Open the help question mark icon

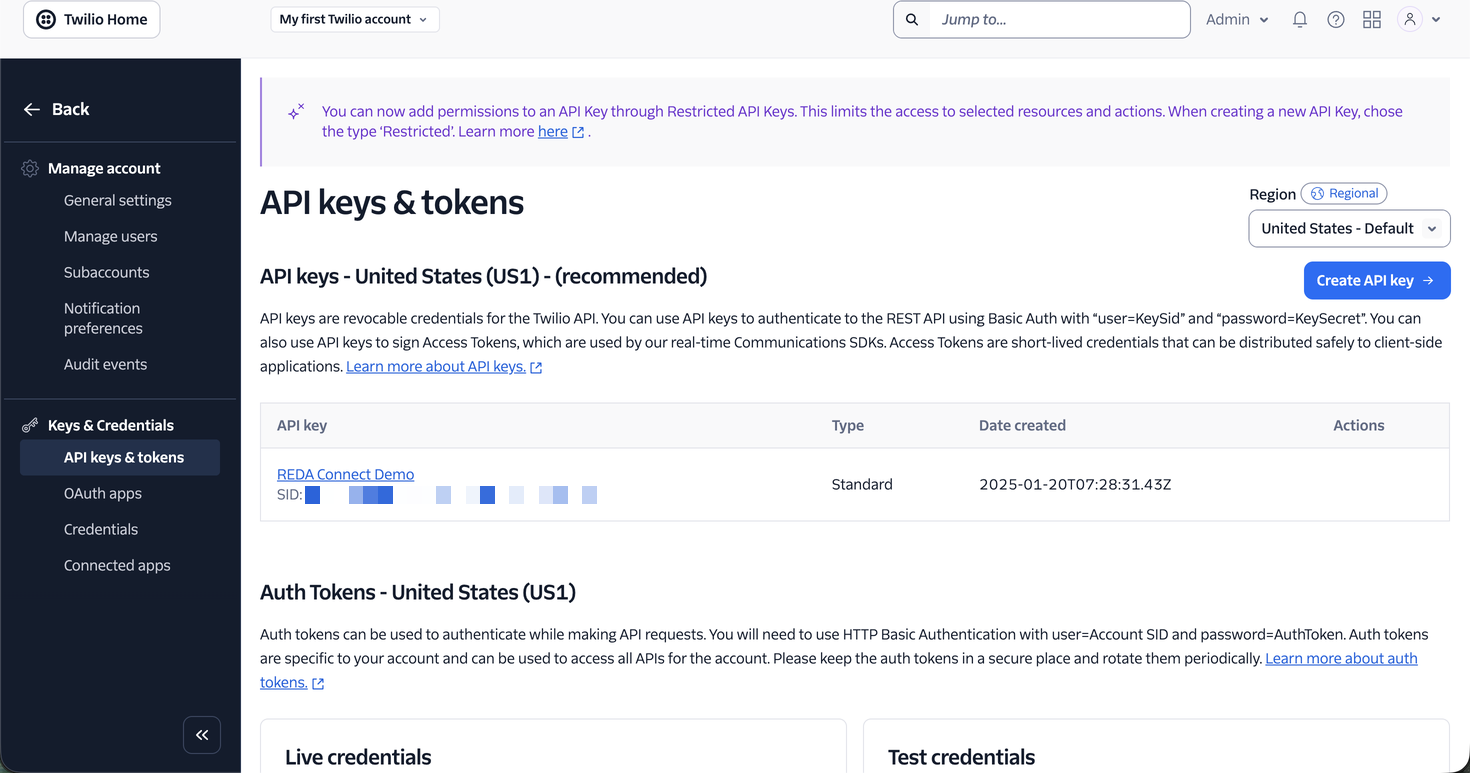tap(1336, 19)
